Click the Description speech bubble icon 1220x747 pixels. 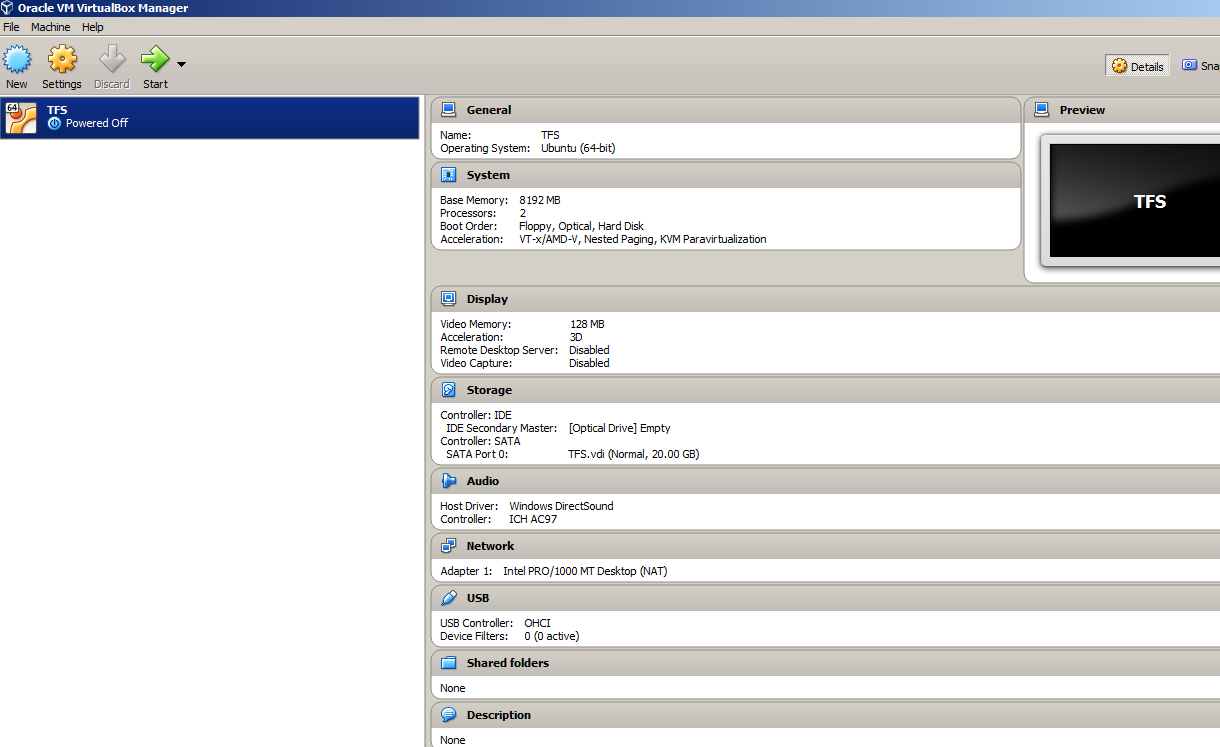[449, 715]
